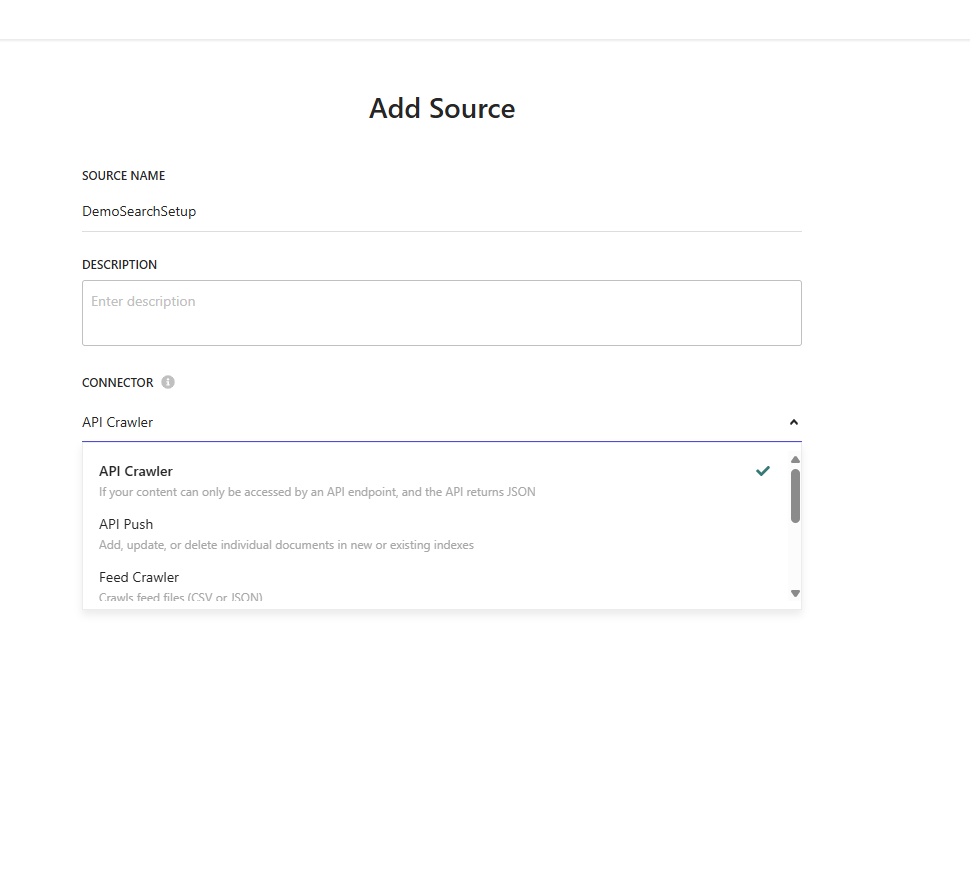This screenshot has width=970, height=884.
Task: Click into the Enter description text box
Action: click(x=441, y=313)
